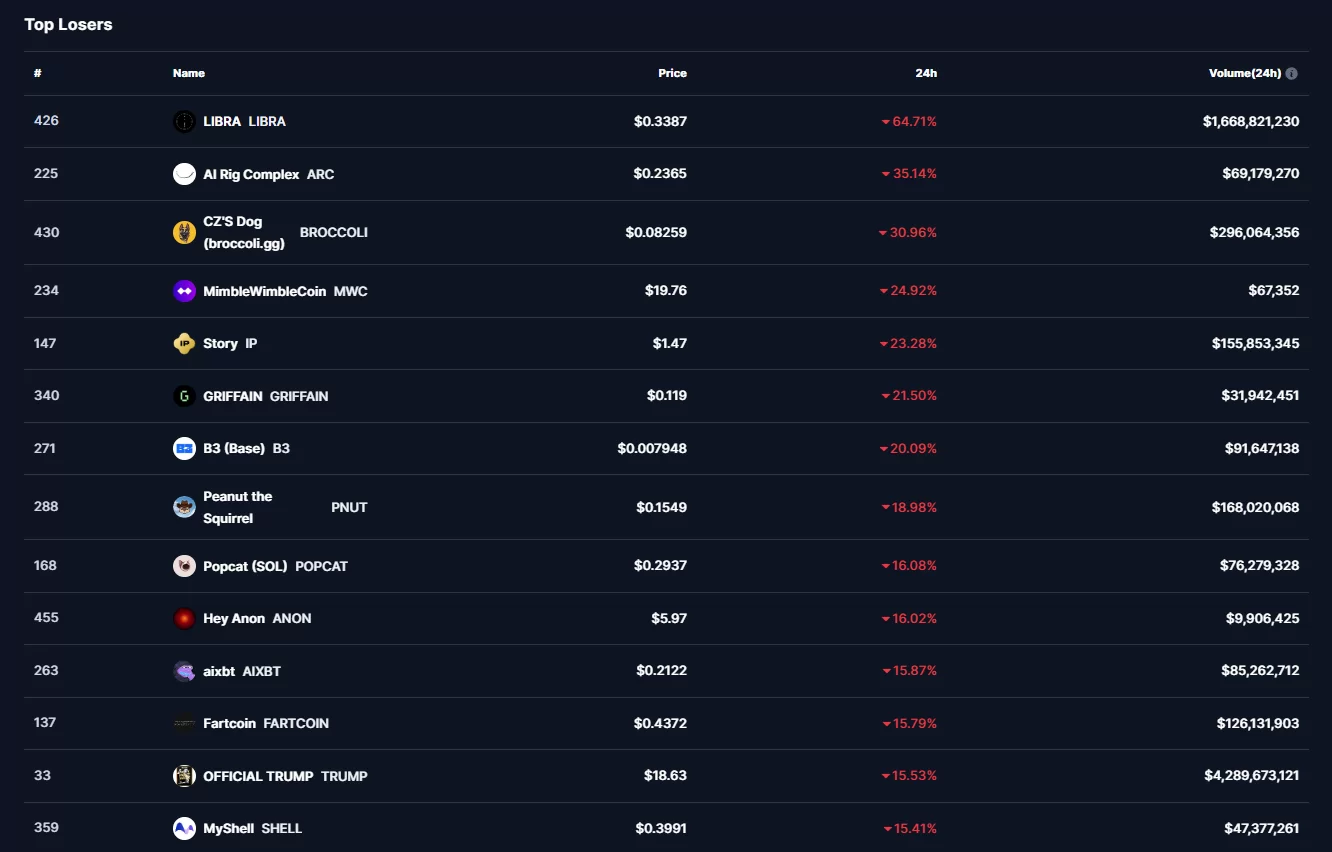The height and width of the screenshot is (852, 1332).
Task: Click the CZ'S Dog BROCCOLI coin icon
Action: click(x=184, y=233)
